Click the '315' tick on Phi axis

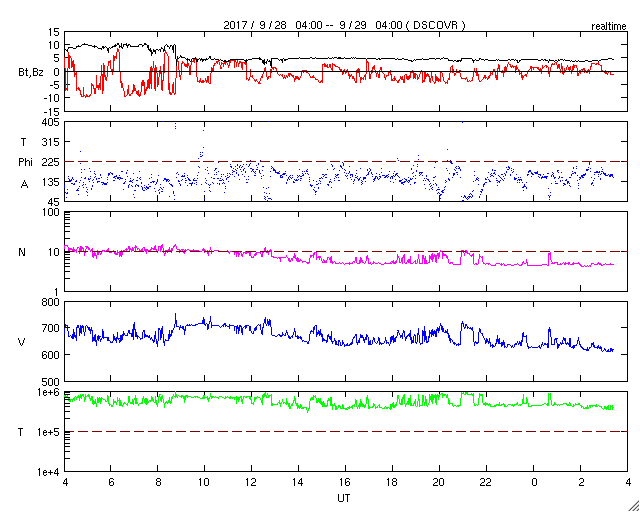tap(51, 142)
